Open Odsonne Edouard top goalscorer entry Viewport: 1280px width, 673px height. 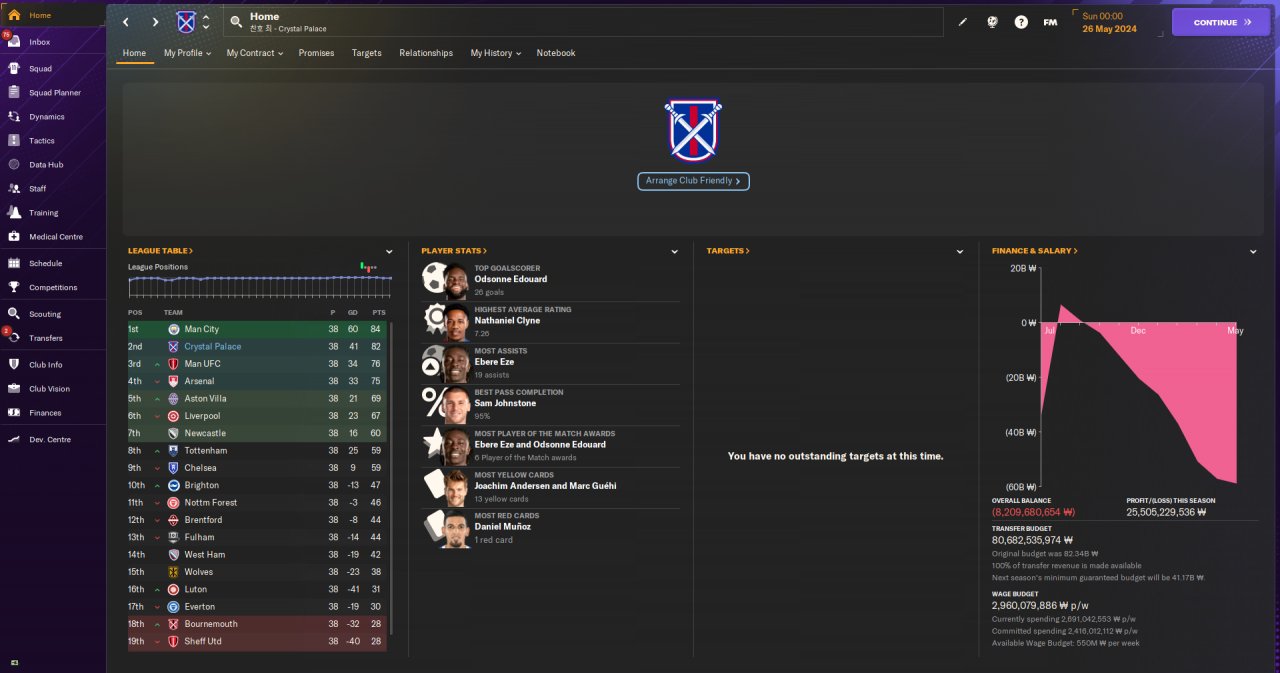[550, 280]
